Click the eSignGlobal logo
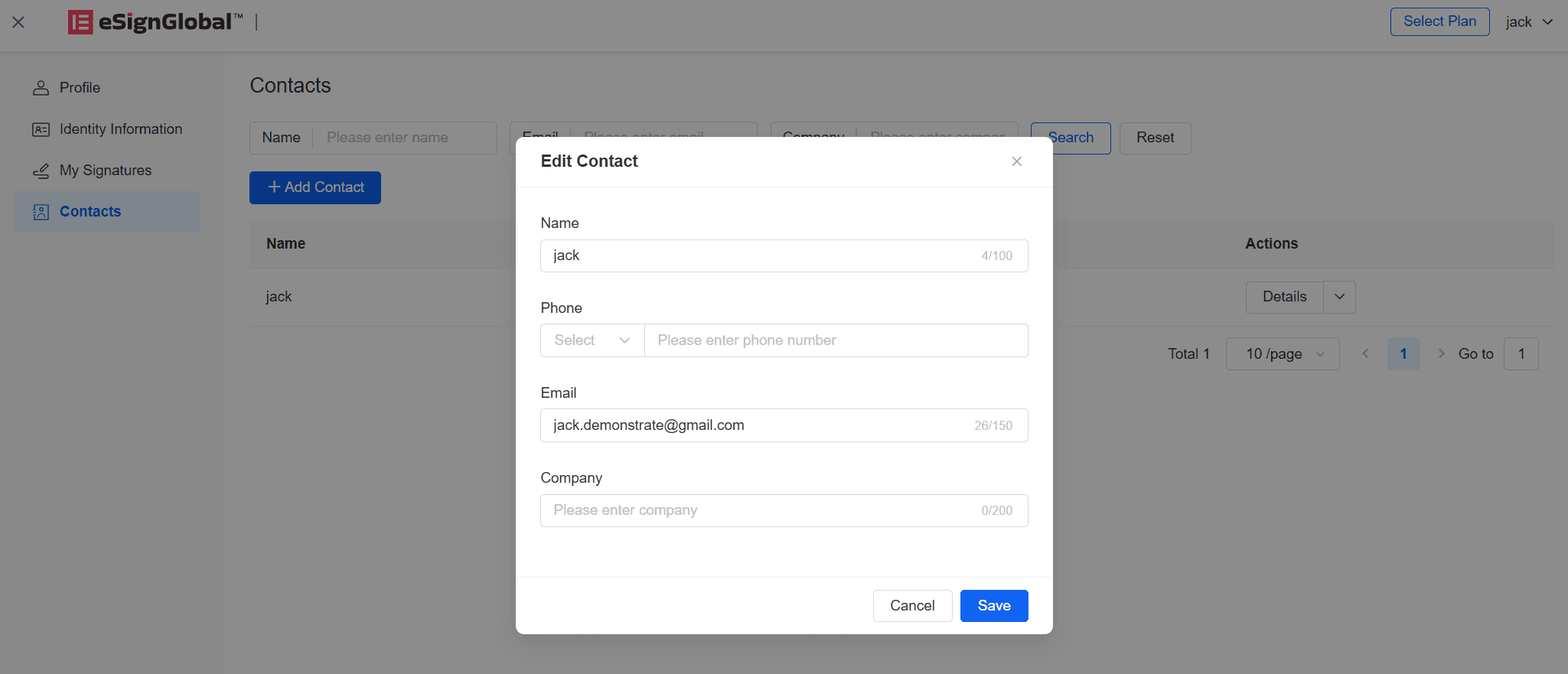This screenshot has width=1568, height=674. (155, 22)
